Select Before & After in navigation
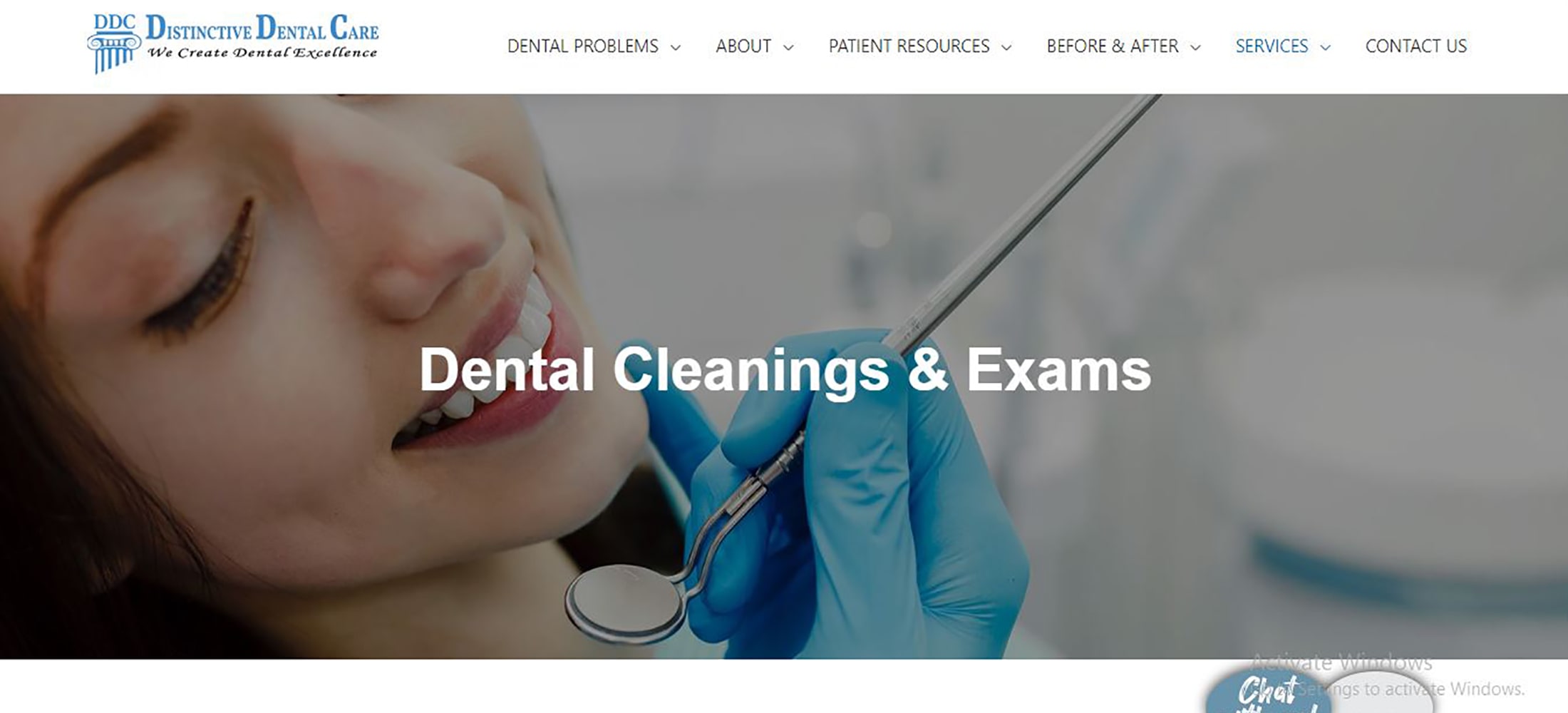 click(1113, 46)
